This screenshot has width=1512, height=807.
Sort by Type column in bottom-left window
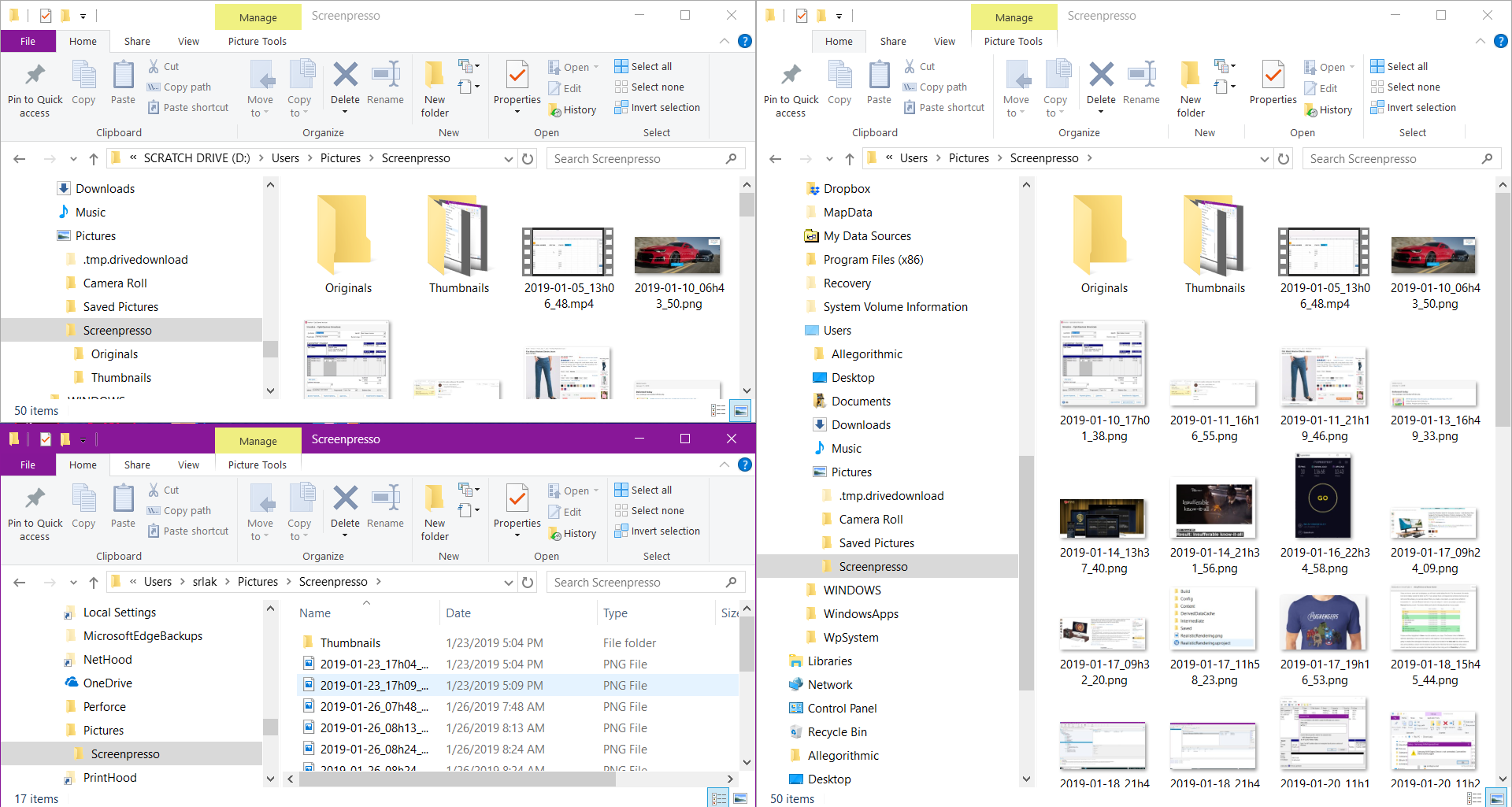click(x=655, y=613)
